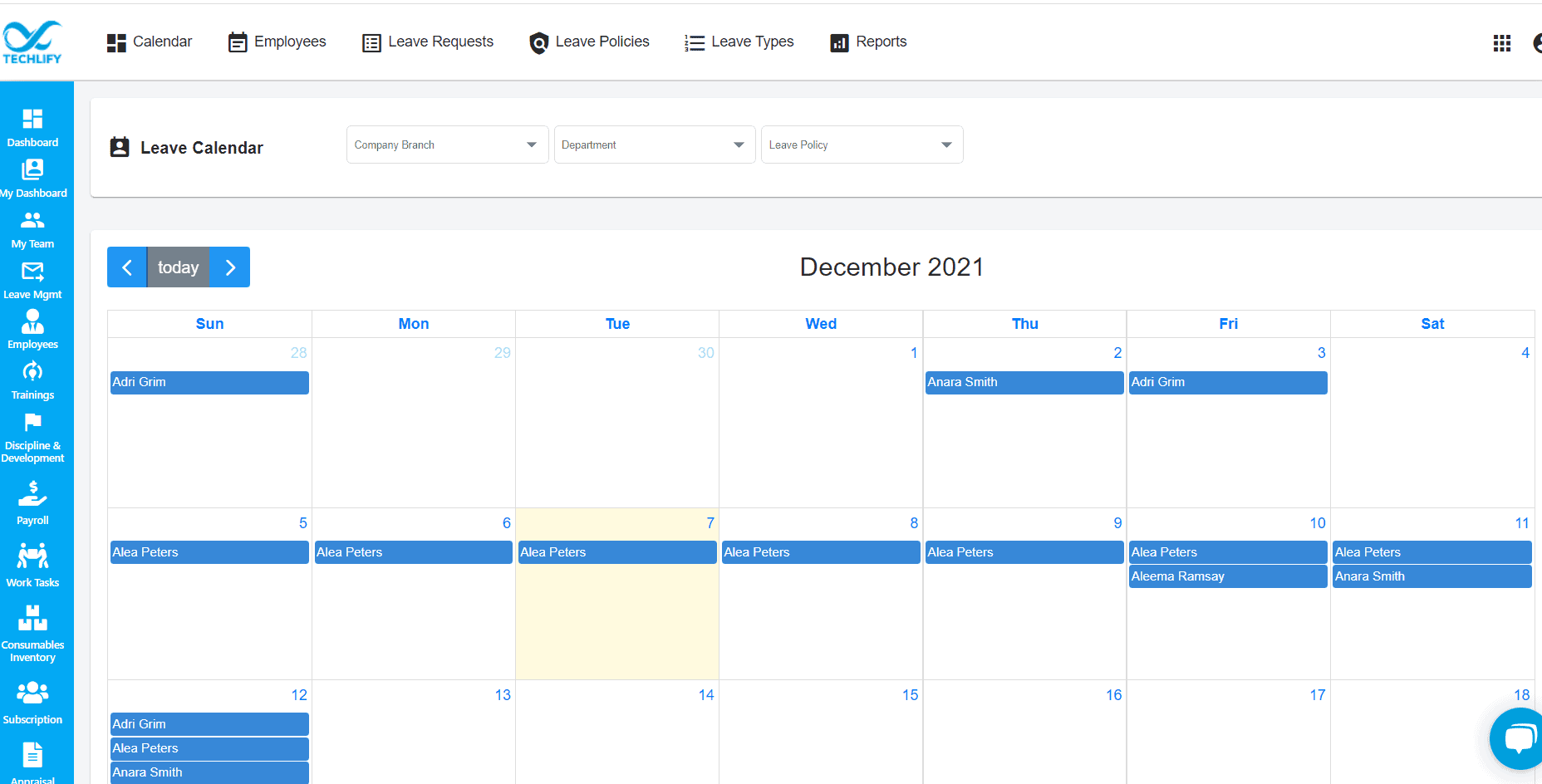Open Work Tasks in the sidebar
The width and height of the screenshot is (1542, 784).
click(x=32, y=565)
